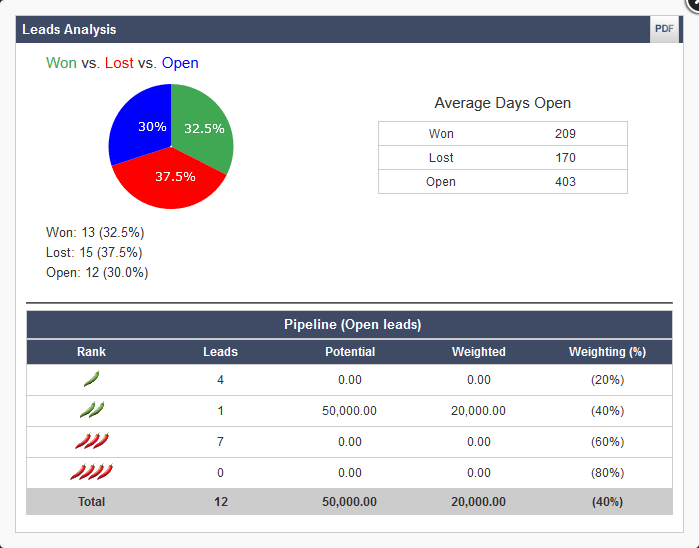Click the Leads column header
Viewport: 699px width, 548px height.
[220, 352]
